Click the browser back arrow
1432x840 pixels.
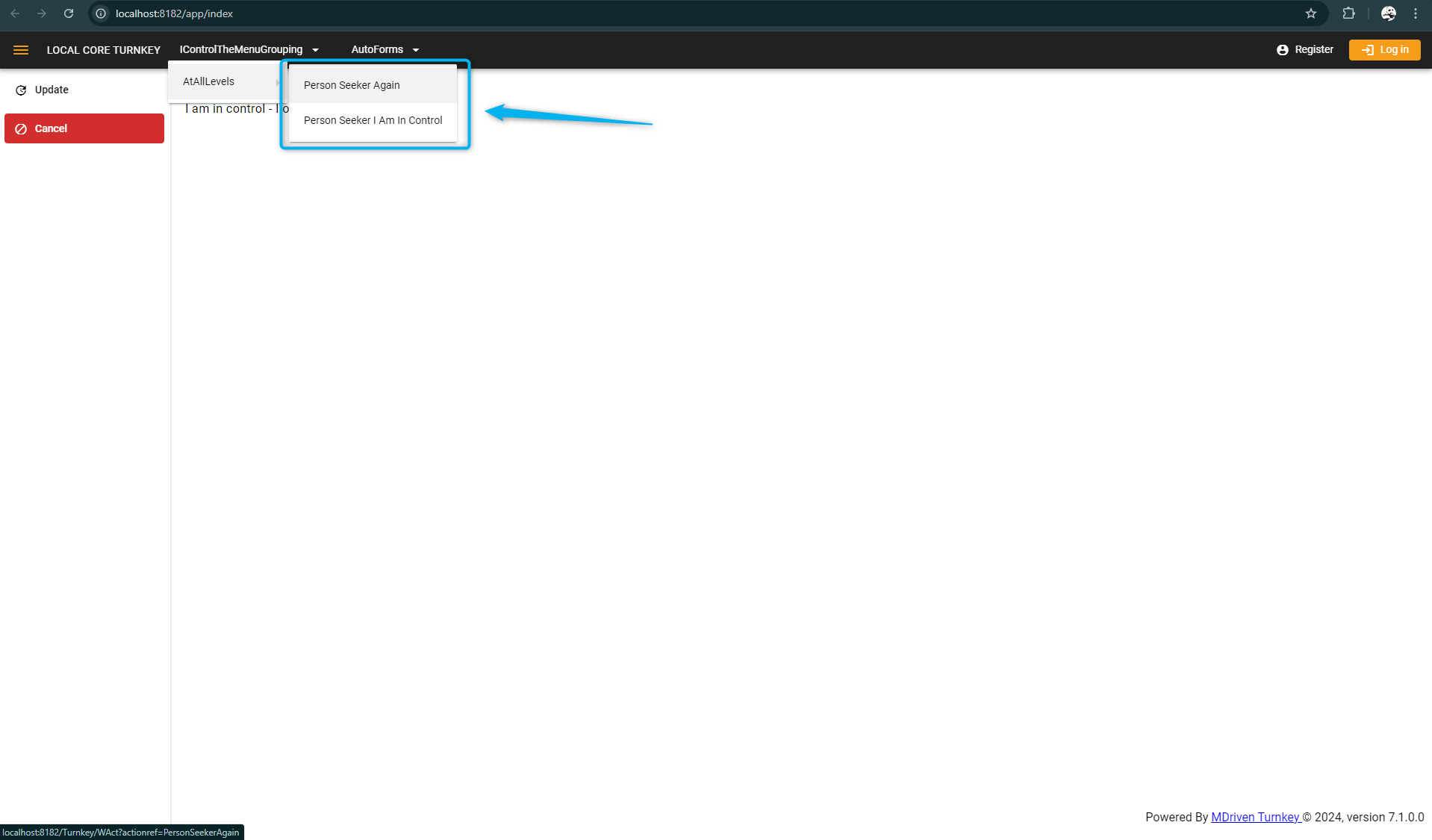[x=15, y=13]
